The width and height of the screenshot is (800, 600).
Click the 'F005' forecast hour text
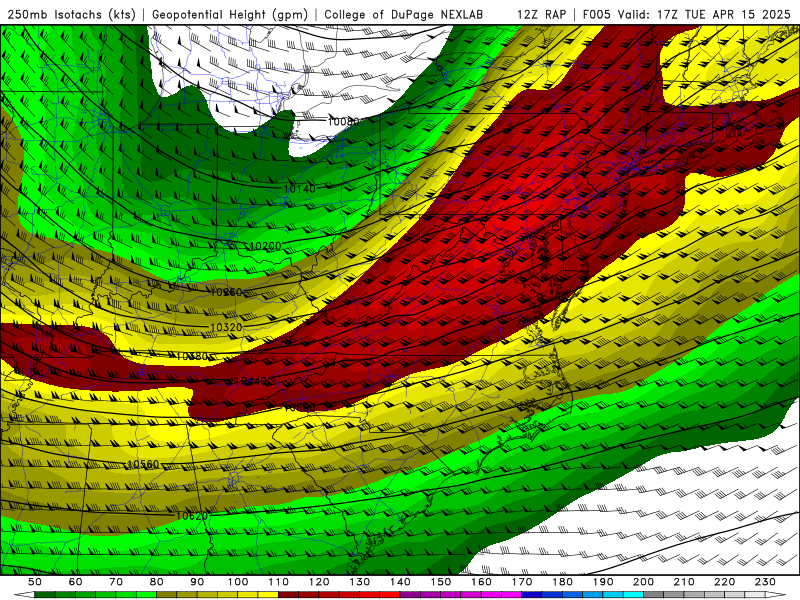pos(596,15)
